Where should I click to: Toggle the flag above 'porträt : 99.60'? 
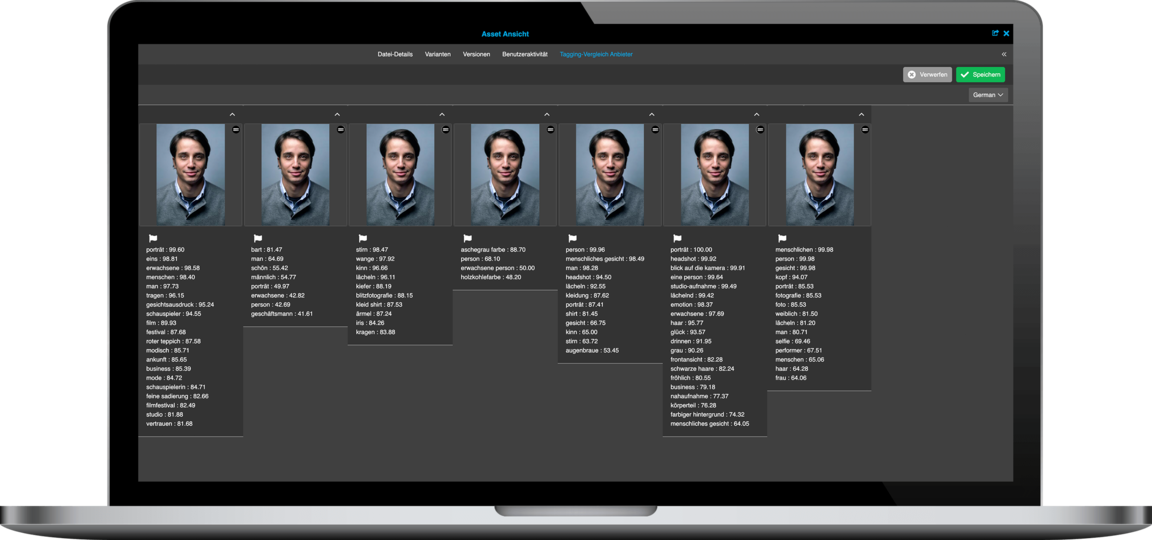pyautogui.click(x=152, y=239)
